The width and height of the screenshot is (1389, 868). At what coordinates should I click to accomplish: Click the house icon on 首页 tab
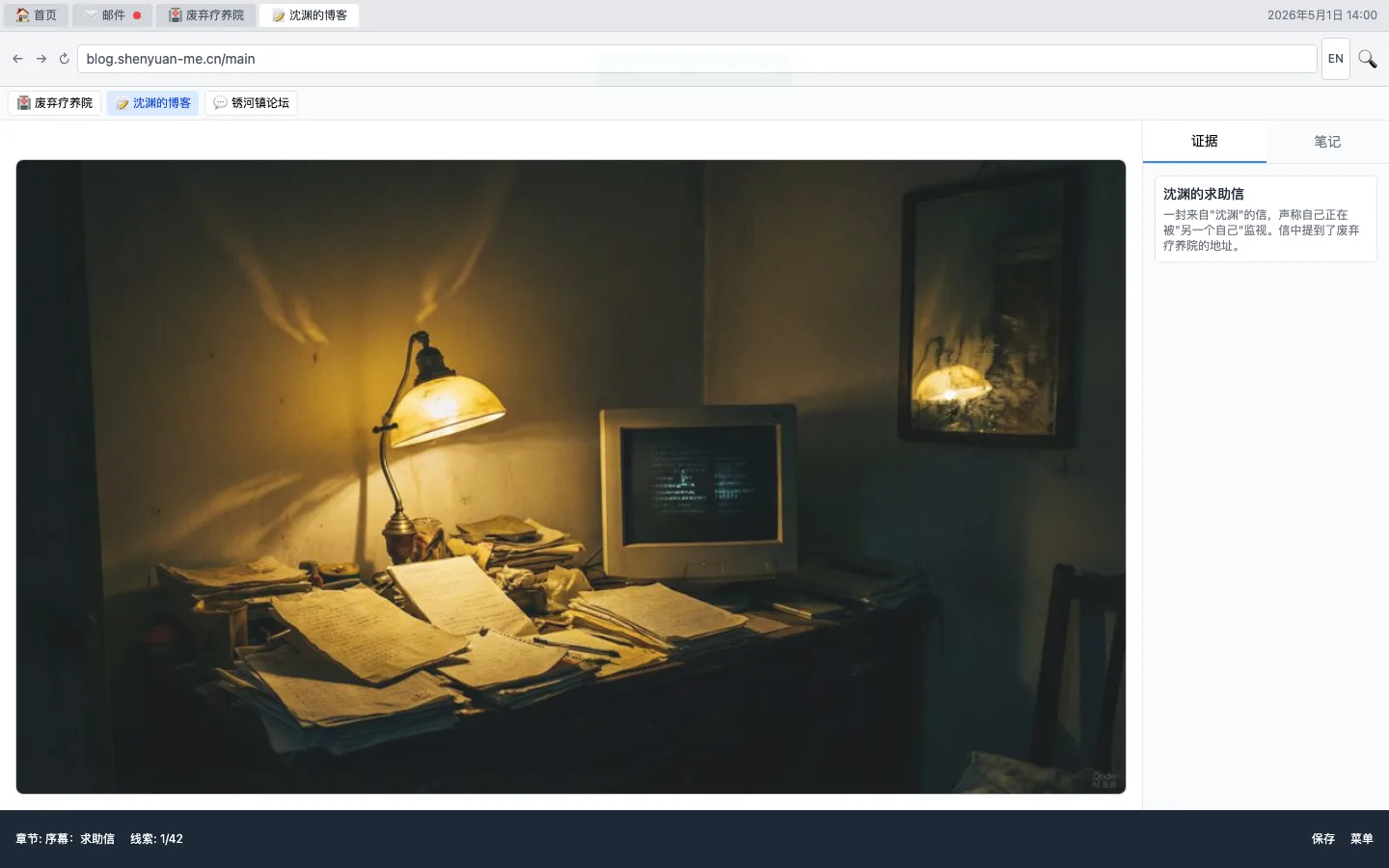22,15
